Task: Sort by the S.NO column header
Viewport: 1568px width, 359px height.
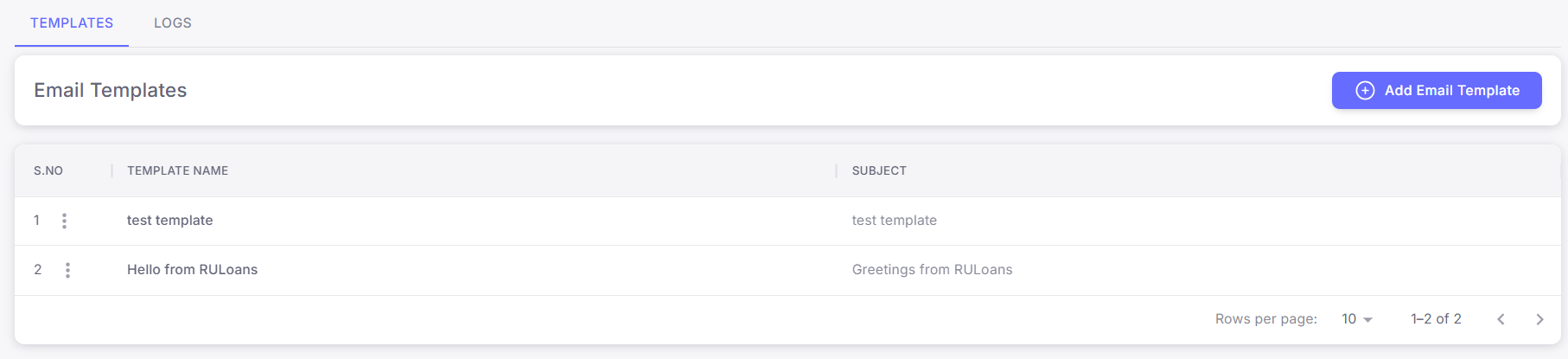Action: point(48,171)
